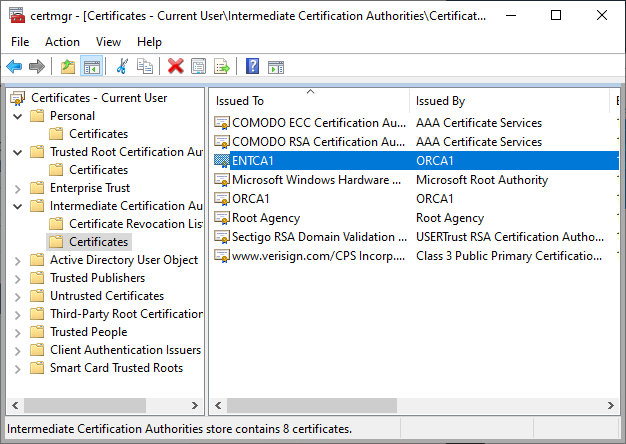Screen dimensions: 626x444
Task: Click the red Delete X icon
Action: (x=176, y=66)
